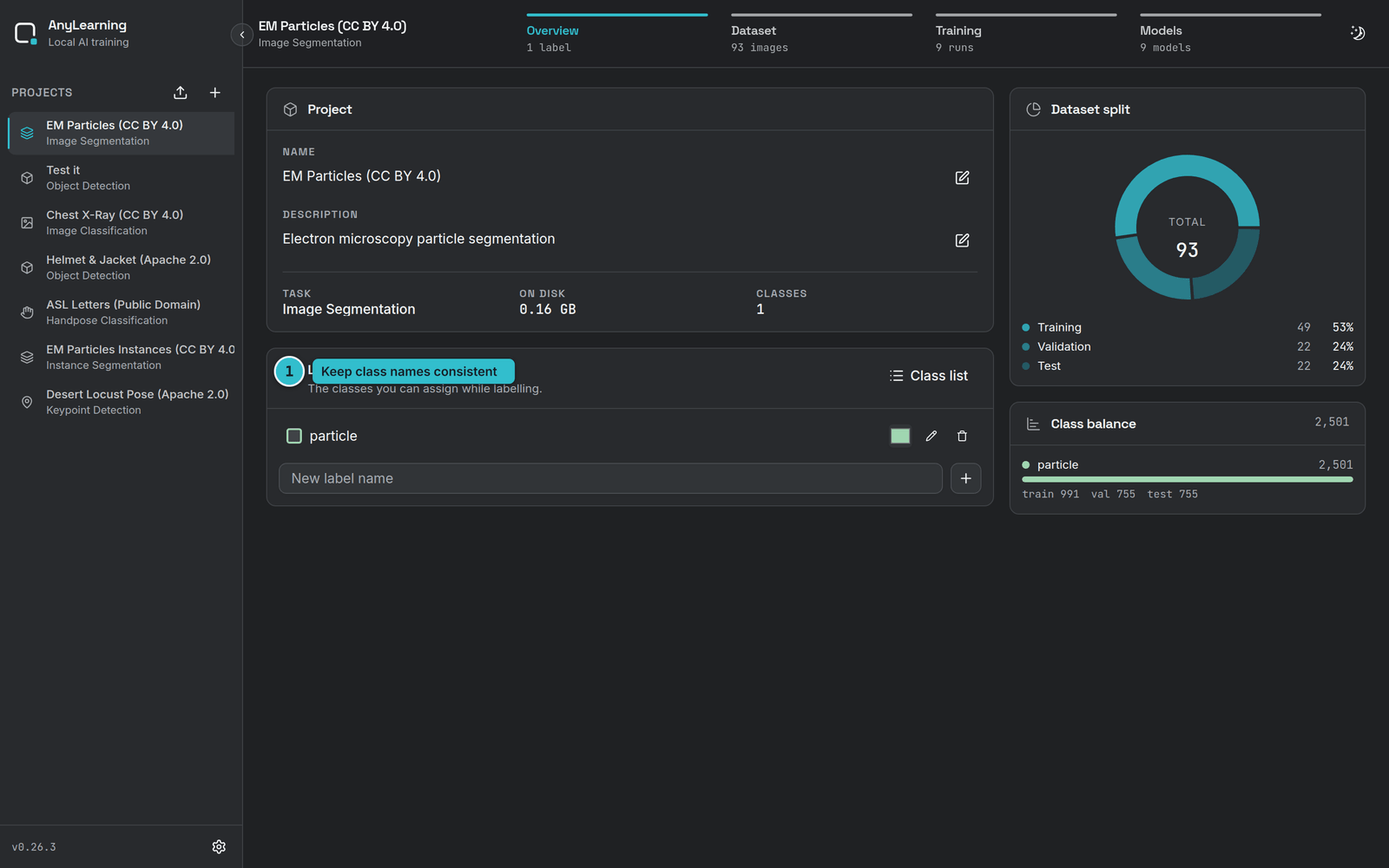This screenshot has width=1389, height=868.
Task: Collapse the projects sidebar chevron
Action: click(x=242, y=35)
